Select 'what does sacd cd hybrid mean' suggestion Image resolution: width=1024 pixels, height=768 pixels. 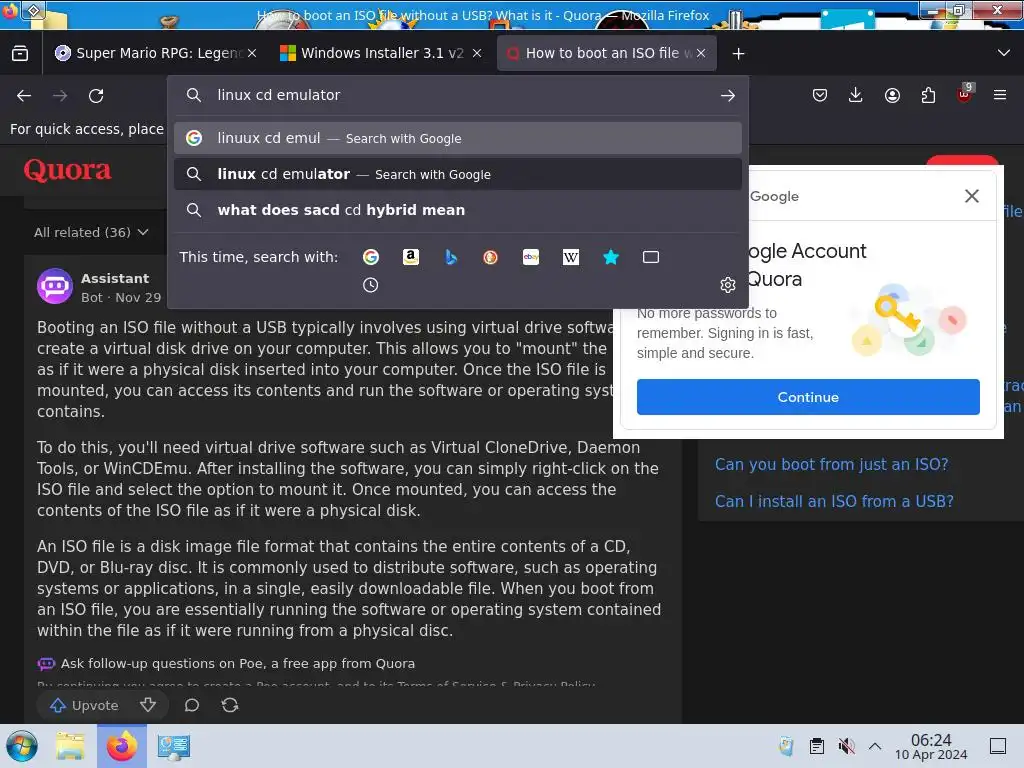[x=458, y=210]
